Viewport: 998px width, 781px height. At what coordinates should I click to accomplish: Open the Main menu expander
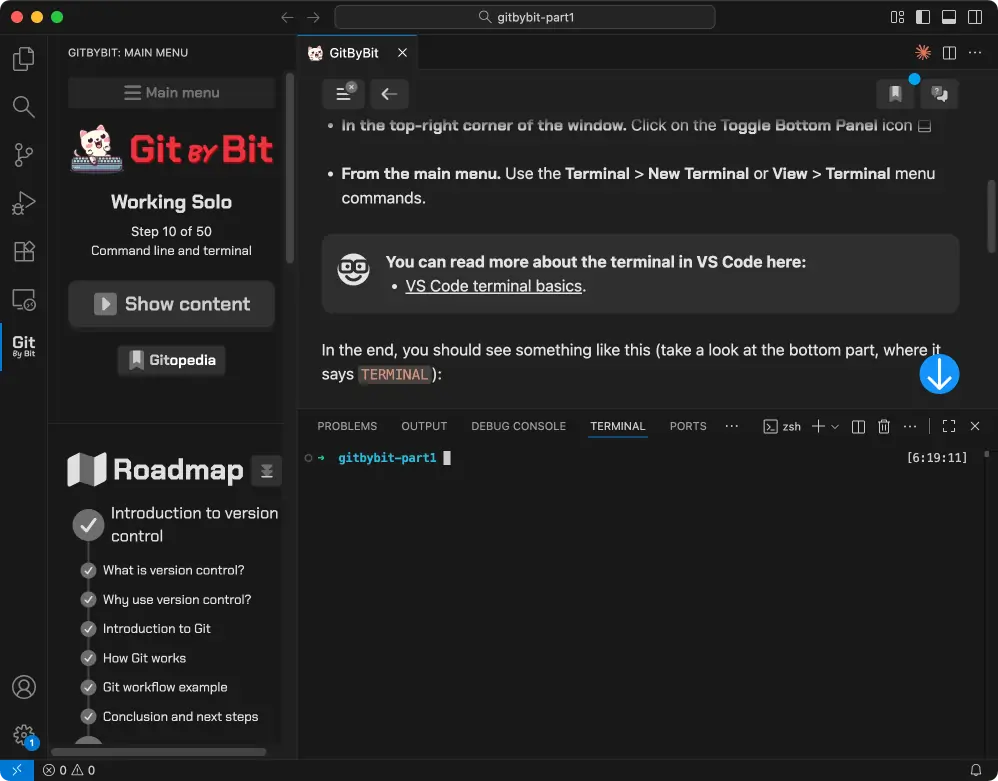(171, 93)
